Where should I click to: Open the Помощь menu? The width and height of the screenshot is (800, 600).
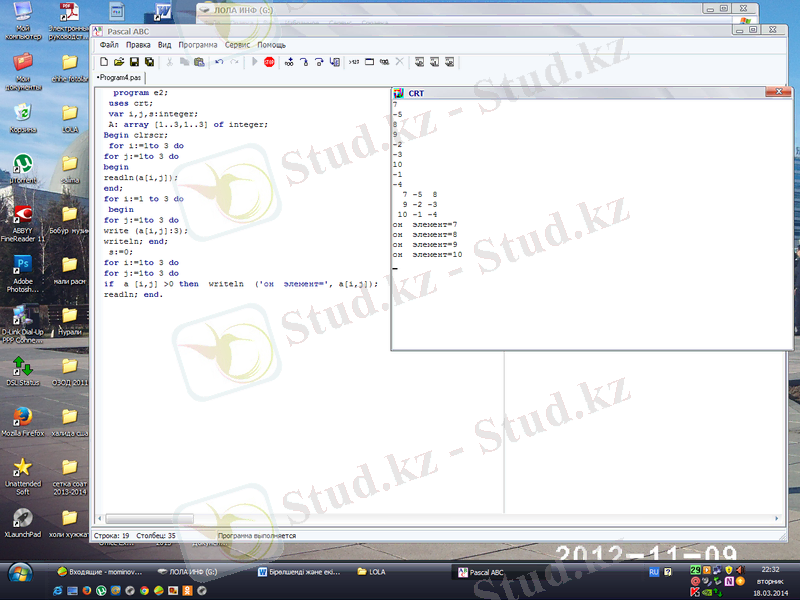click(x=272, y=45)
